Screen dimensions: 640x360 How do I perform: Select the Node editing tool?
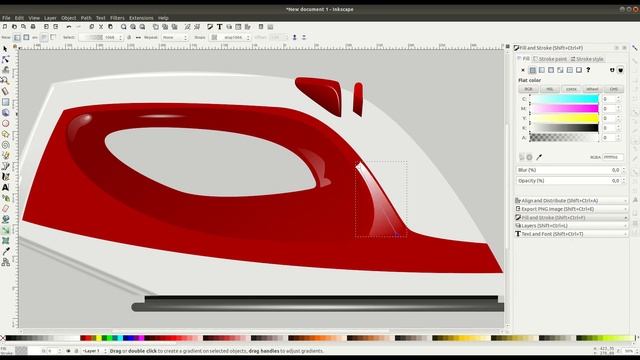[5, 60]
